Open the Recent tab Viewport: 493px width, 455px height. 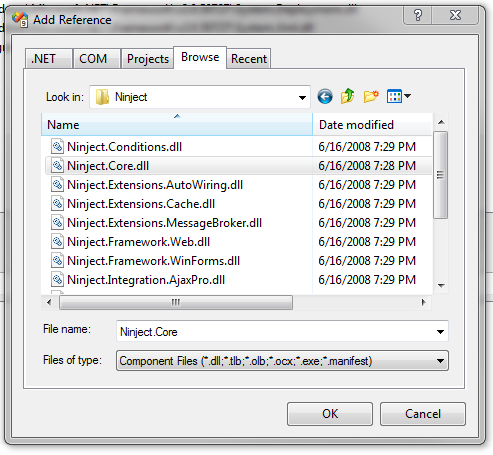(x=249, y=59)
